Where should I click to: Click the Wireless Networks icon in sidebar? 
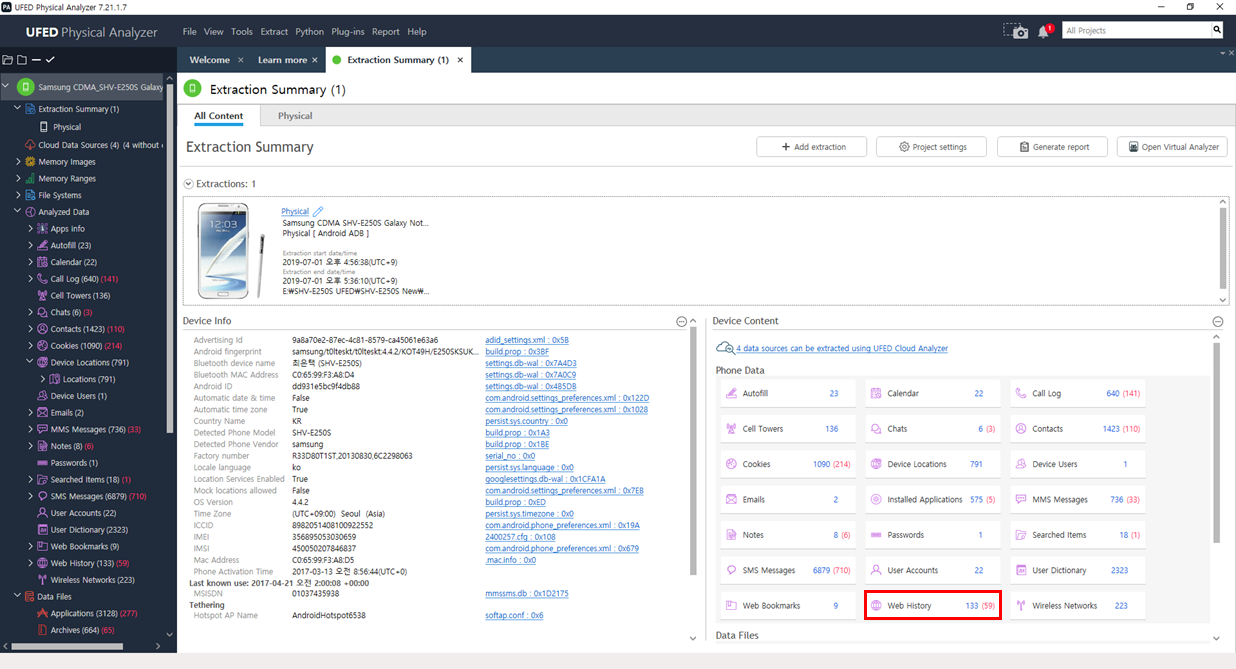point(42,580)
